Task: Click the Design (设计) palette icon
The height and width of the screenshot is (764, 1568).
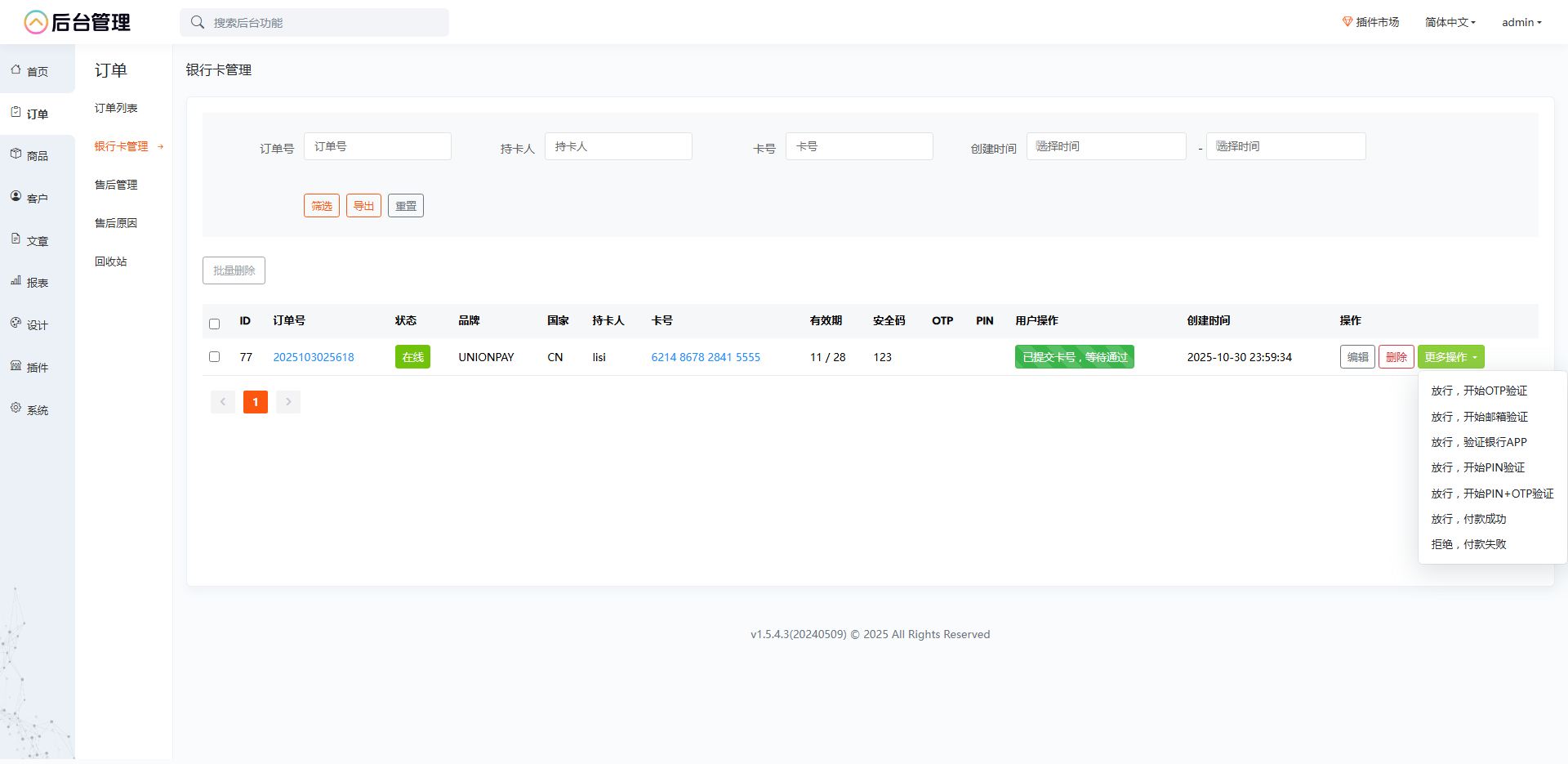Action: [16, 324]
